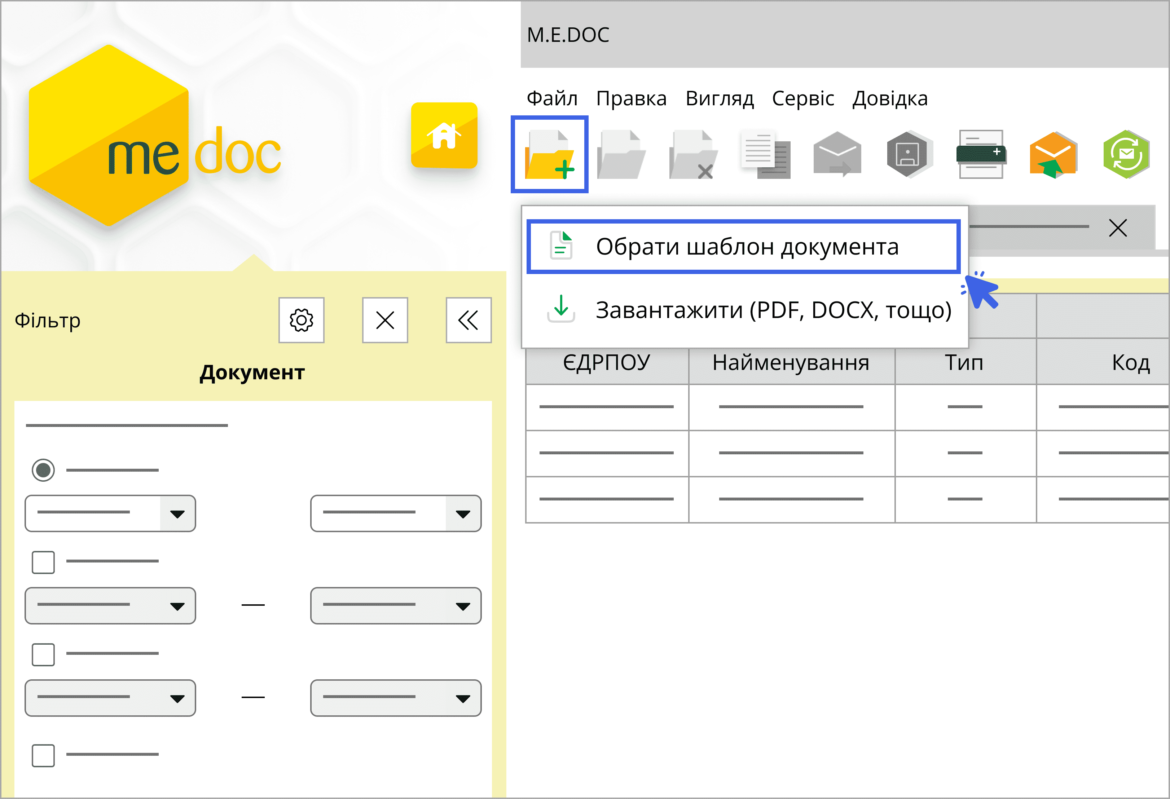Close the tab using the X beside dropdown menu
Viewport: 1170px width, 799px height.
coord(1118,228)
